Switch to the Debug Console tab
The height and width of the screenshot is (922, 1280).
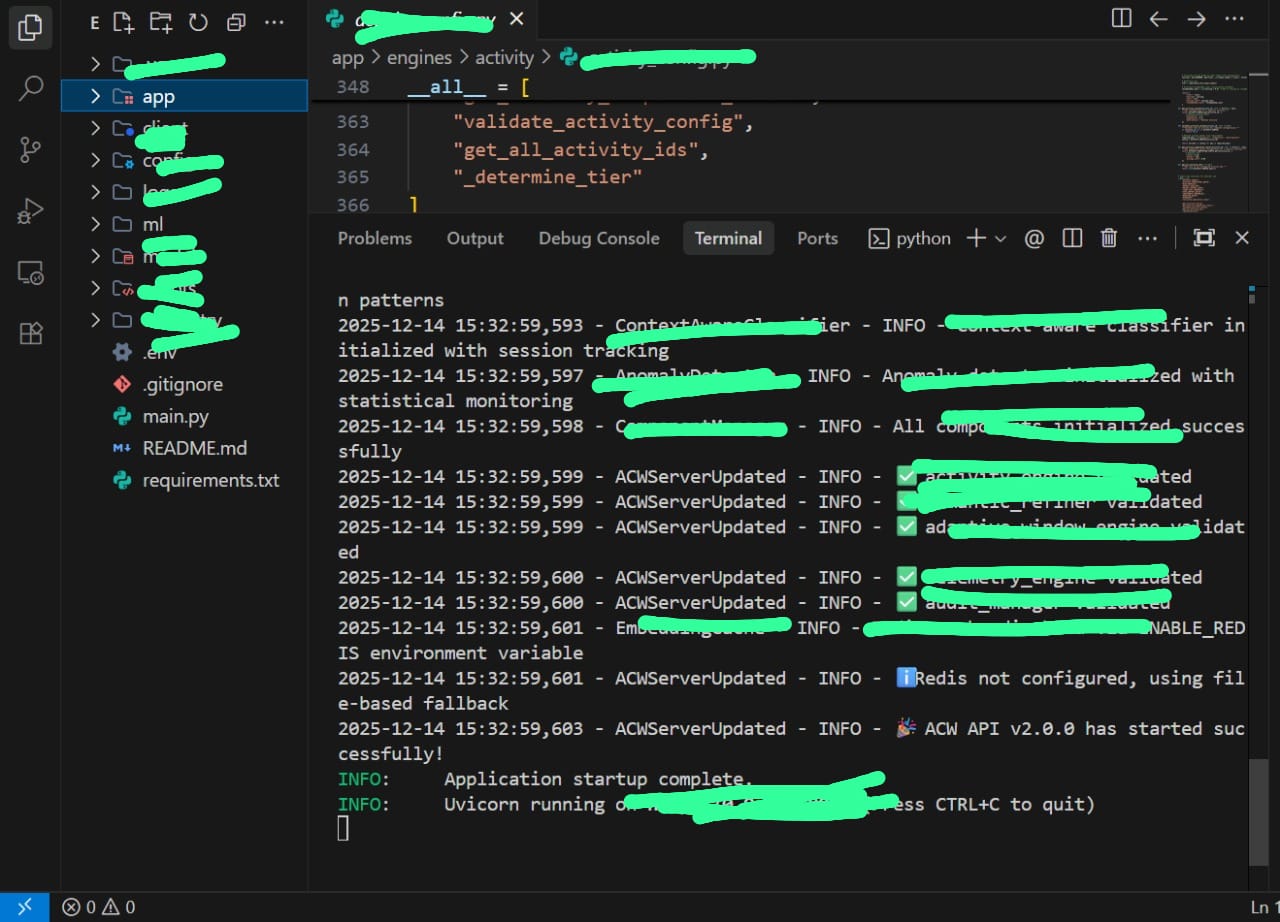(x=598, y=238)
